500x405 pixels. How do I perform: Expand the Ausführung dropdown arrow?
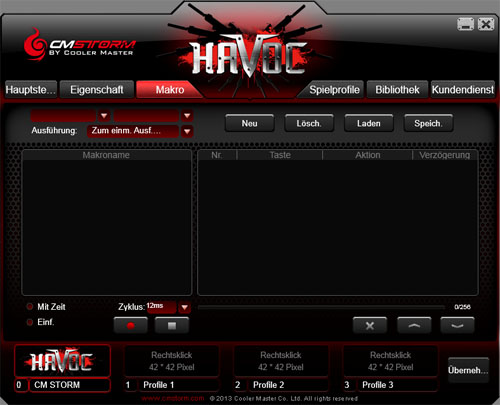187,131
